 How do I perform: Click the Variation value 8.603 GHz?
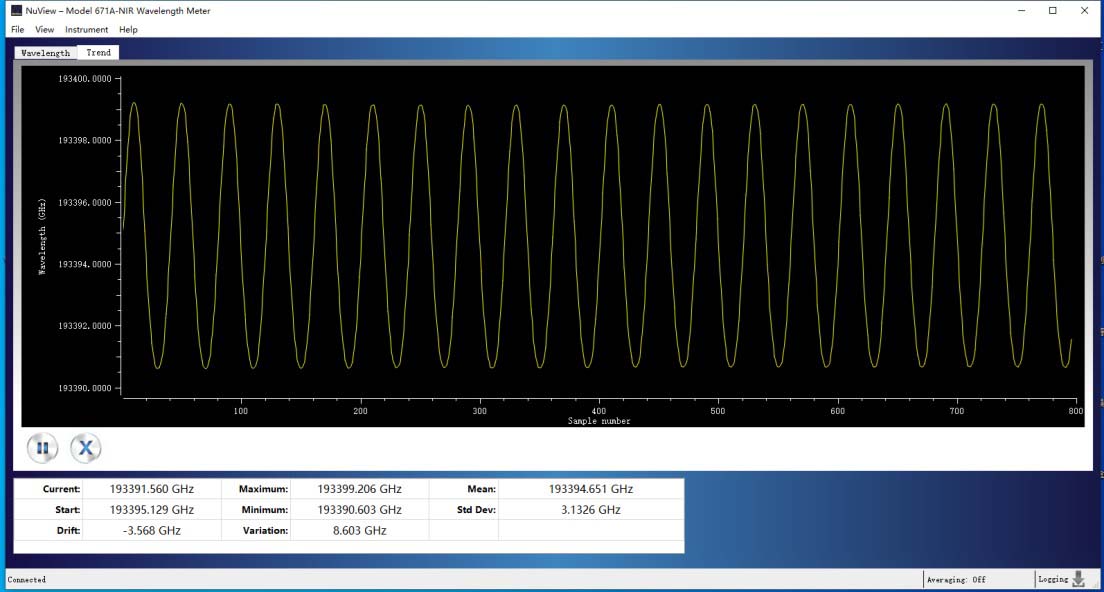point(359,531)
